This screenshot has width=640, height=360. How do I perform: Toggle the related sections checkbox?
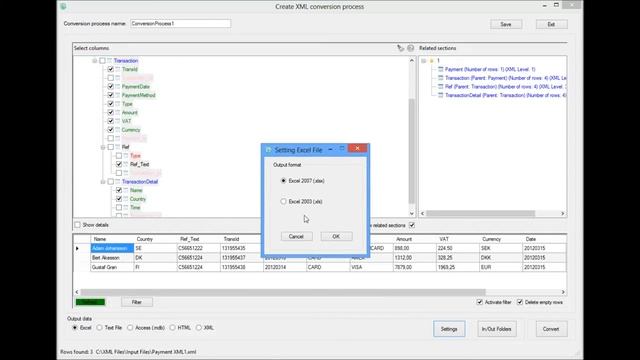(412, 225)
